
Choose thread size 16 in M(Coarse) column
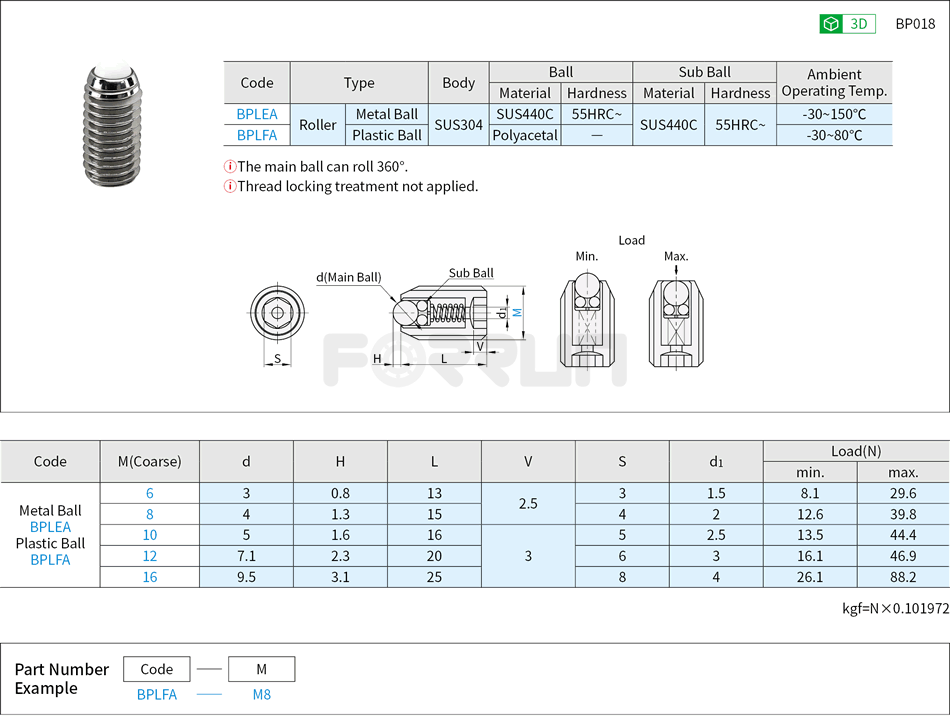pos(150,577)
